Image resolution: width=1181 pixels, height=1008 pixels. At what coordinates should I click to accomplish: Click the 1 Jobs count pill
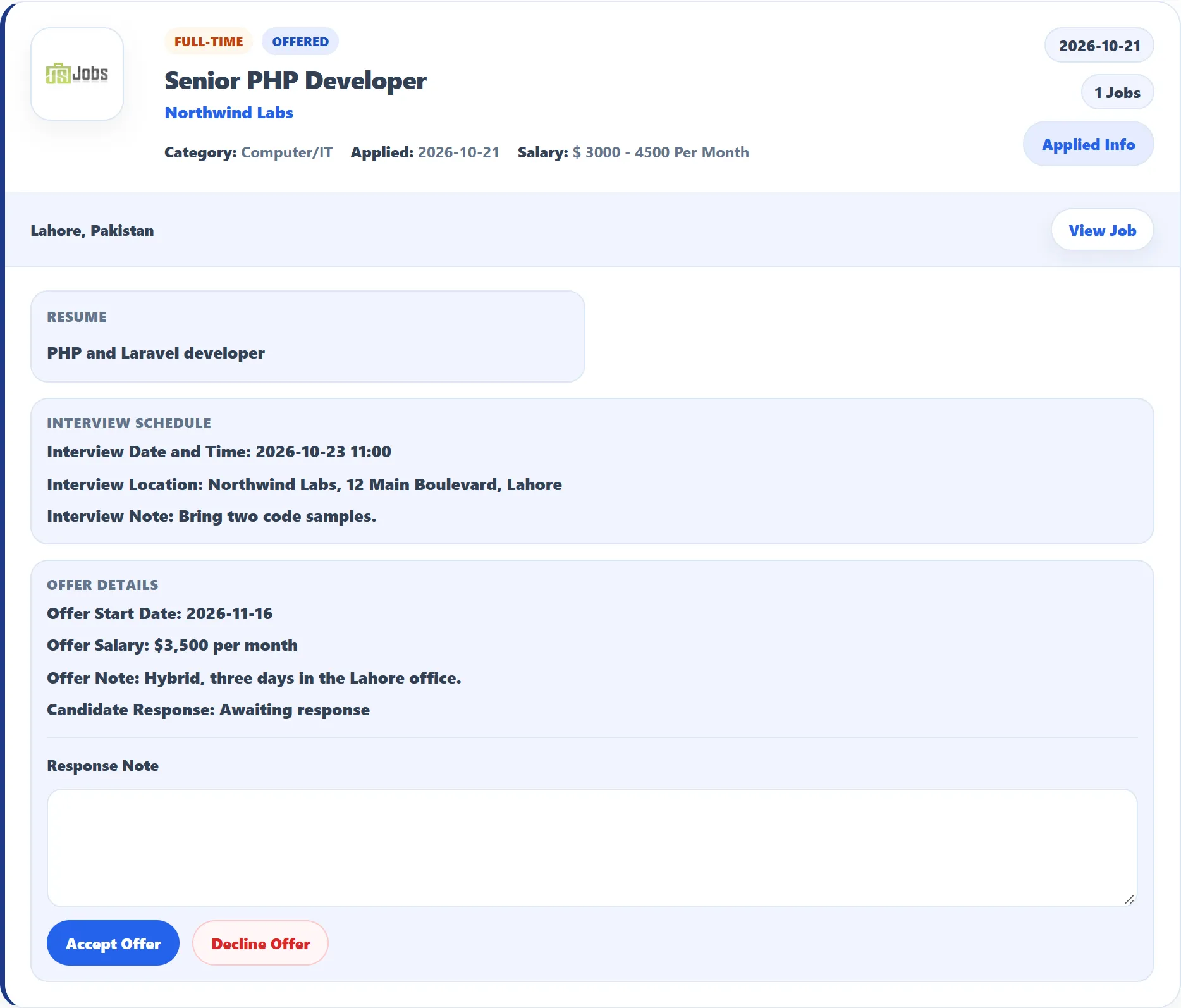coord(1117,92)
